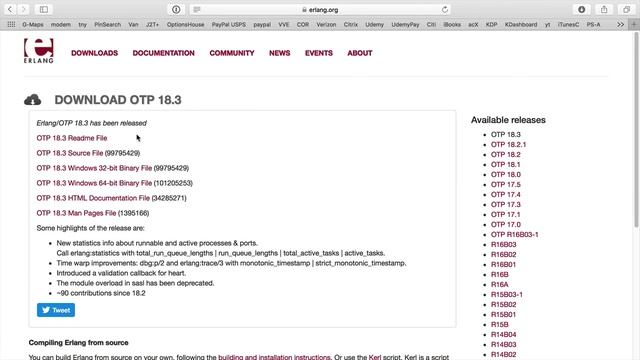
Task: Reload the erlang.org page
Action: tap(445, 9)
